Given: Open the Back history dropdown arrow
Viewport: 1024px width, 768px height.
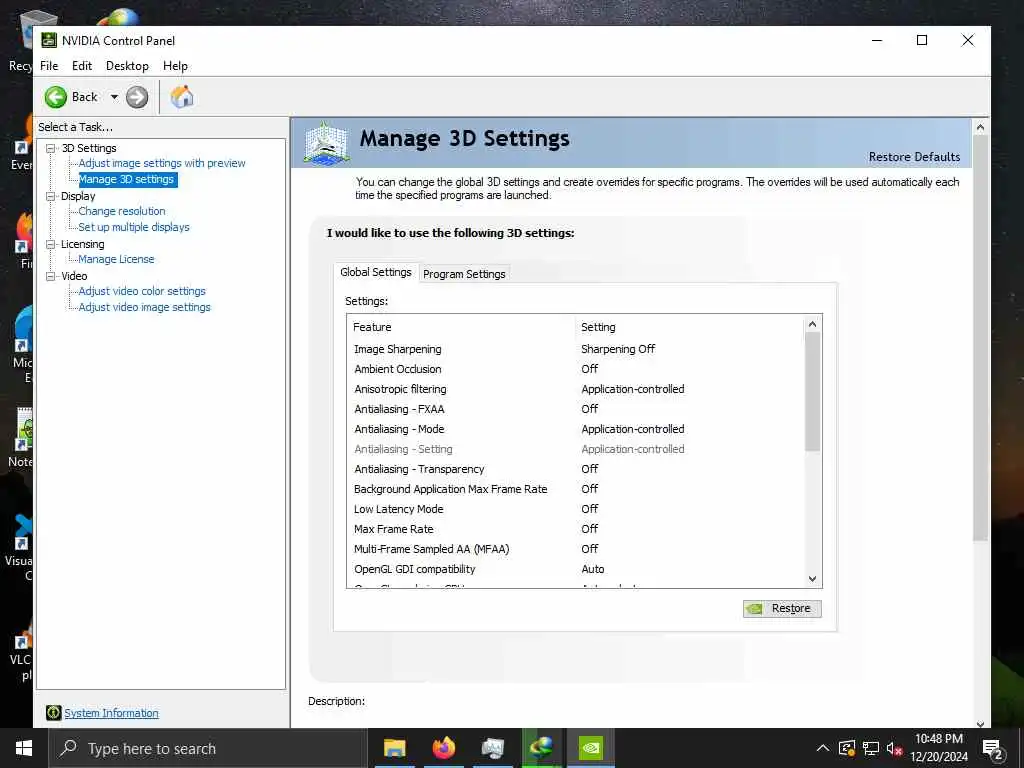Looking at the screenshot, I should [x=114, y=97].
